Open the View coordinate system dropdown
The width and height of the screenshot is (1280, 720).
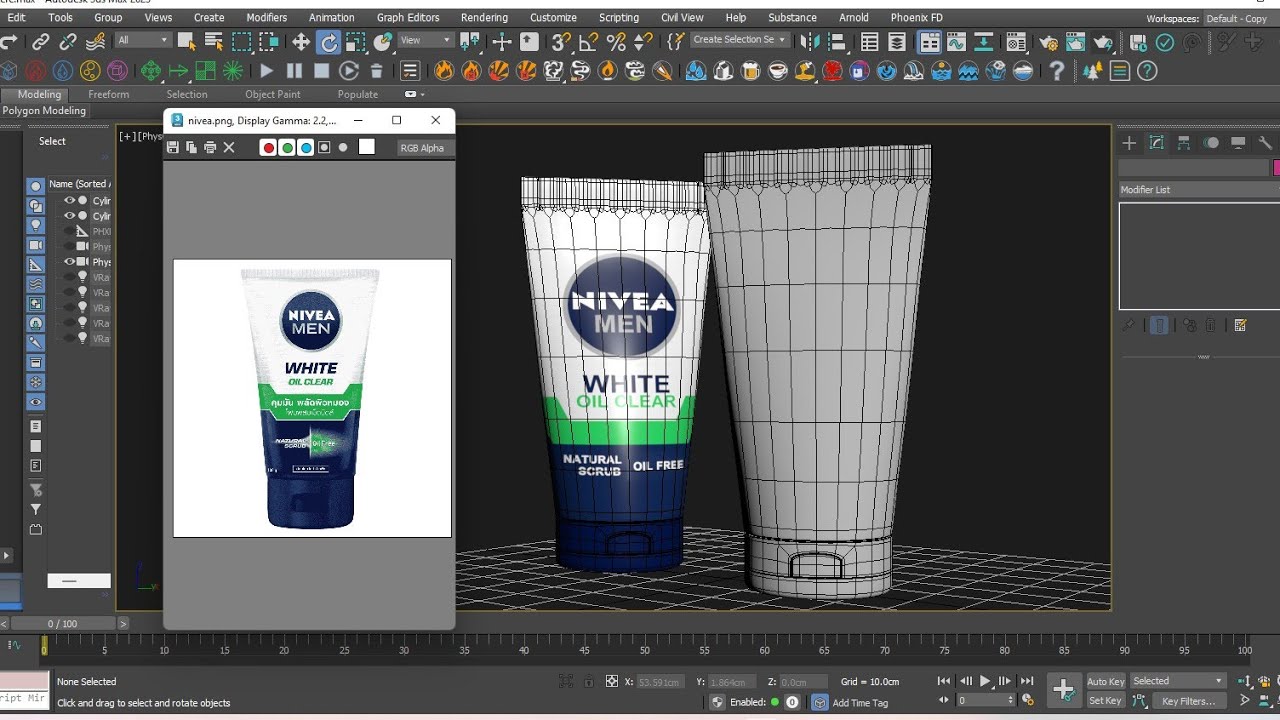click(x=426, y=40)
